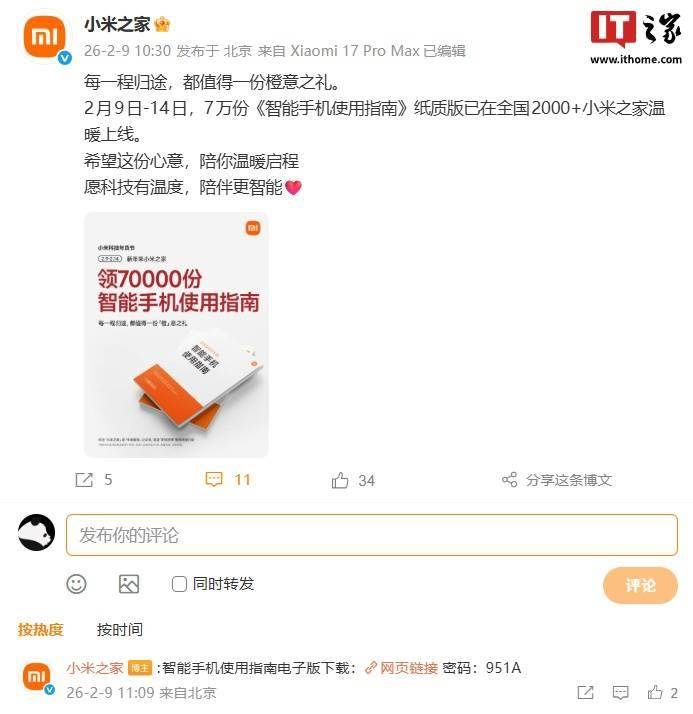Image resolution: width=693 pixels, height=714 pixels.
Task: Sort comments with the 按热度 tab
Action: 40,630
